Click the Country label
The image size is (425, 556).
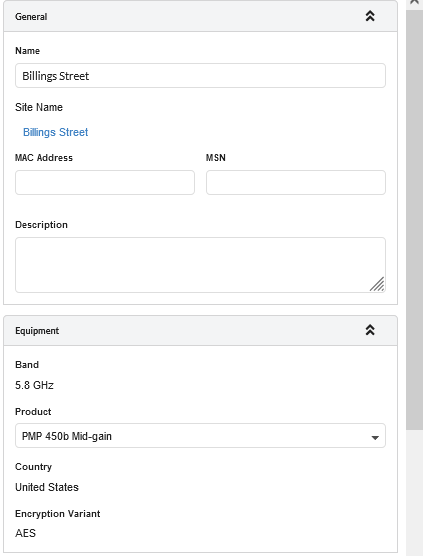point(33,467)
